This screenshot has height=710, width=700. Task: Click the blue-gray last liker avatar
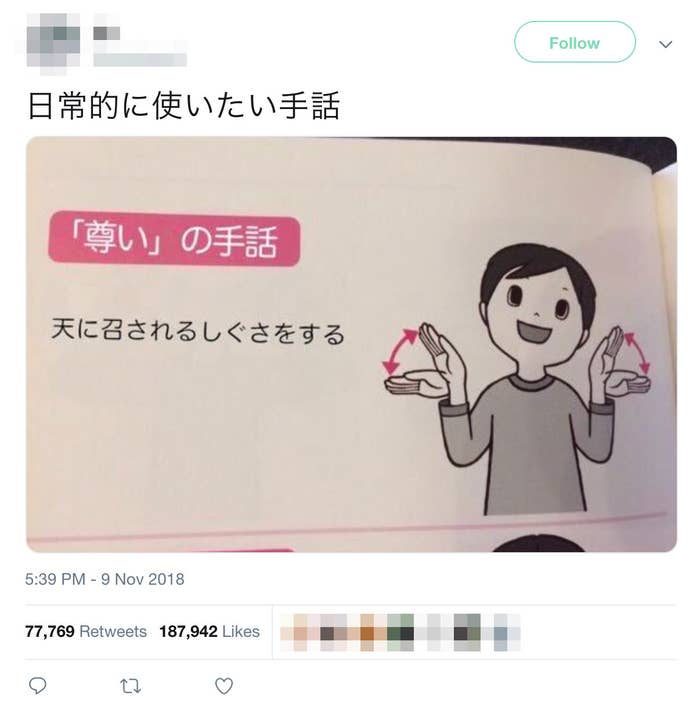tap(500, 633)
